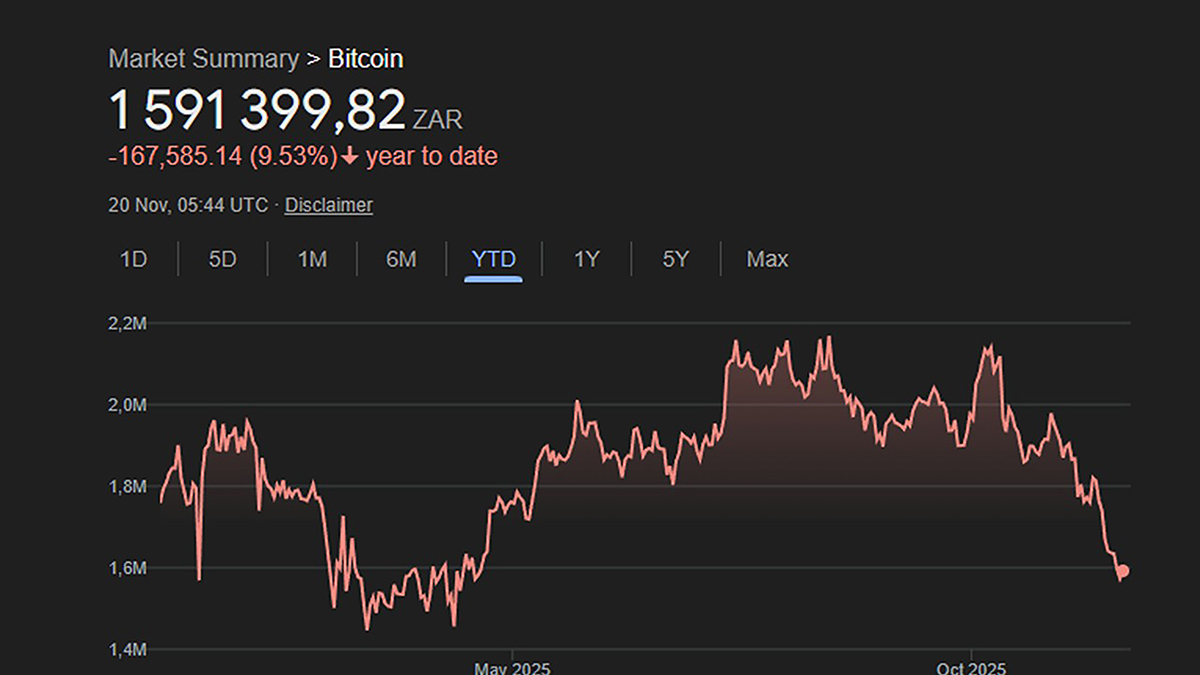Switch to the 5D chart tab
The width and height of the screenshot is (1200, 675).
[x=221, y=259]
